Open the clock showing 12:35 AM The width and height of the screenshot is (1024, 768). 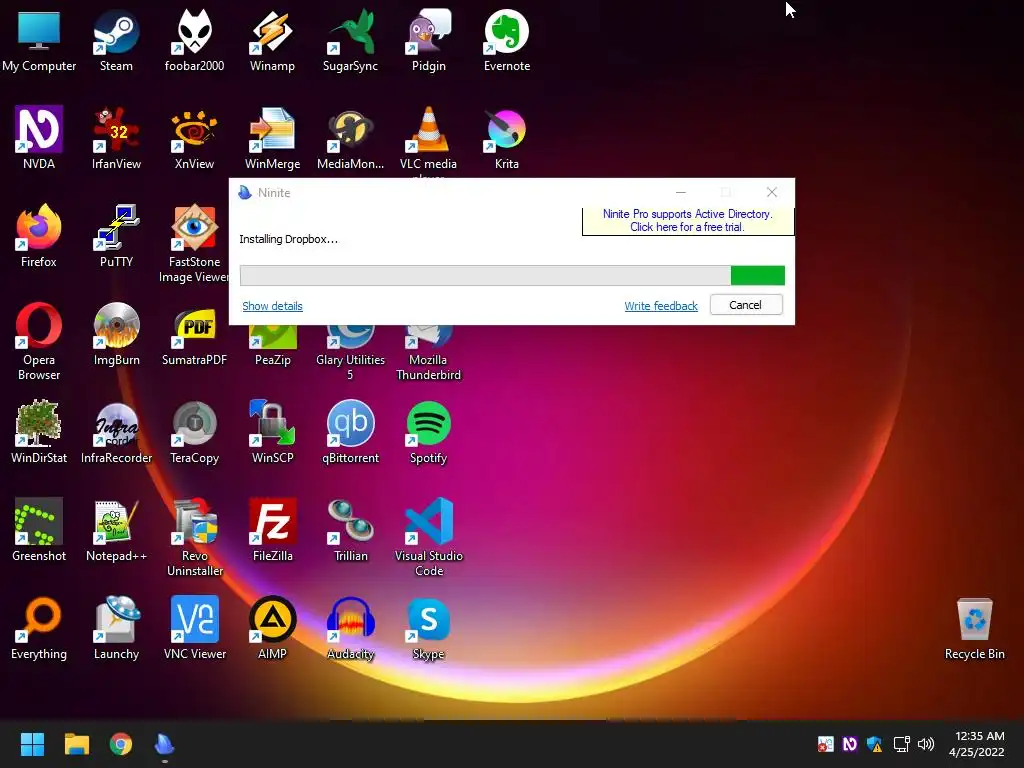pyautogui.click(x=977, y=744)
